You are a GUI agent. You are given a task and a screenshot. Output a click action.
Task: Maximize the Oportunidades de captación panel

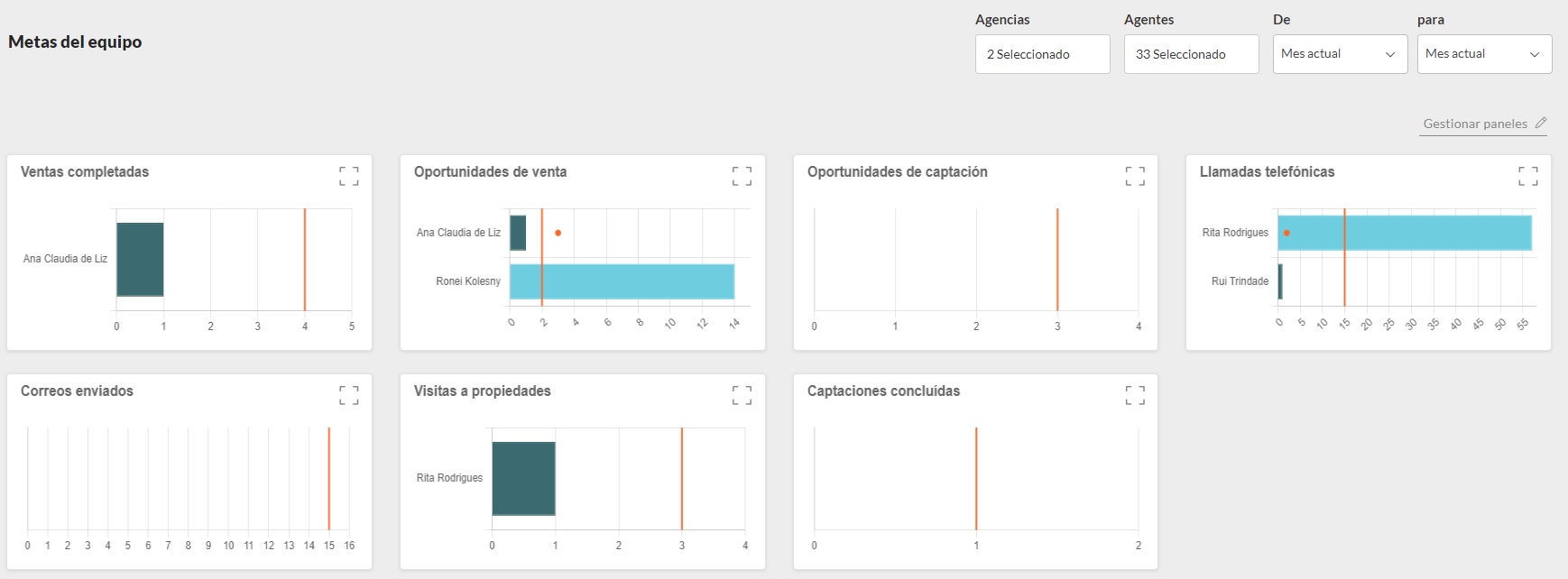[1135, 176]
